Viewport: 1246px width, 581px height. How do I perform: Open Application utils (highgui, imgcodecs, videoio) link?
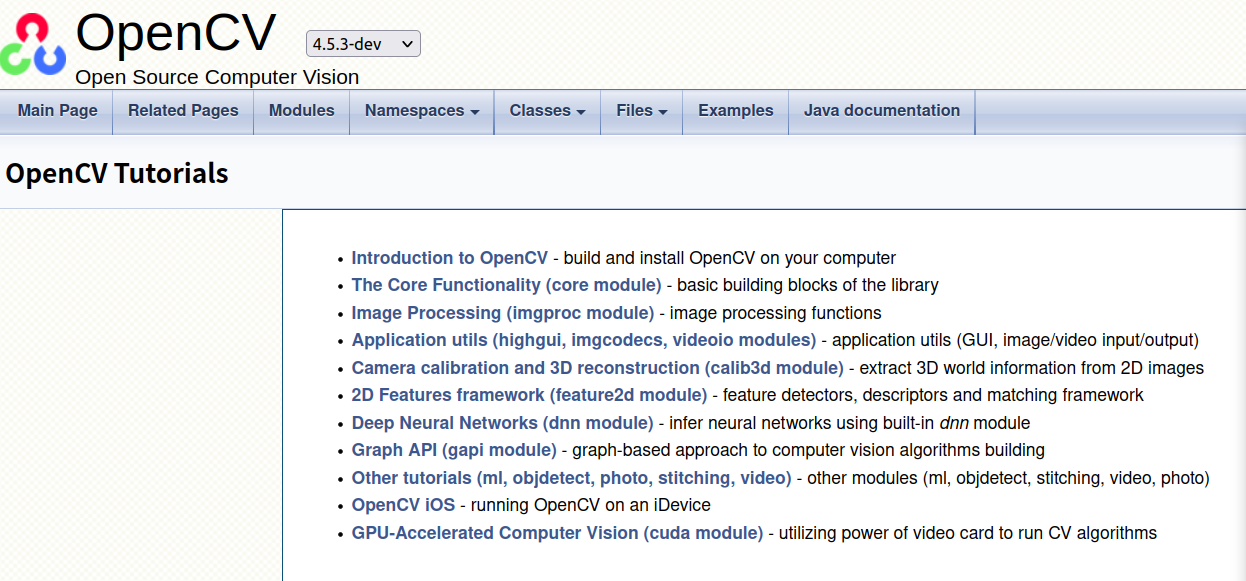(x=584, y=340)
